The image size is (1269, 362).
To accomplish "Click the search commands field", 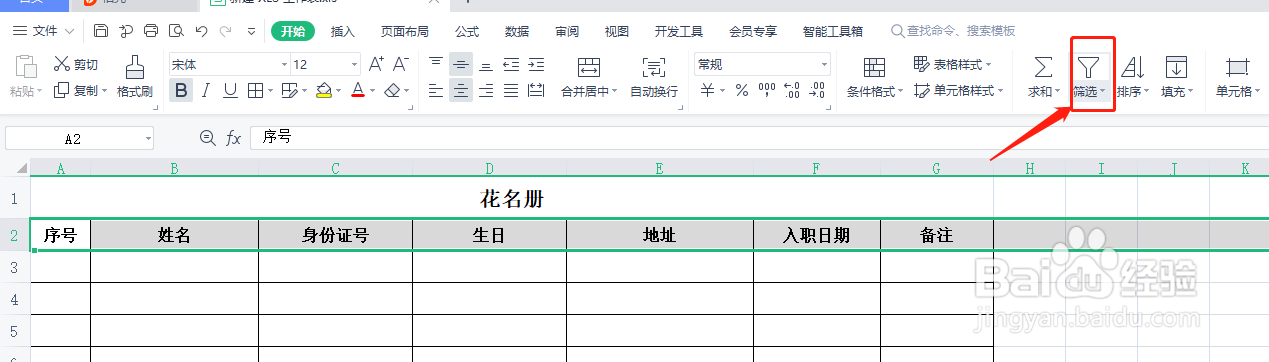I will tap(953, 31).
